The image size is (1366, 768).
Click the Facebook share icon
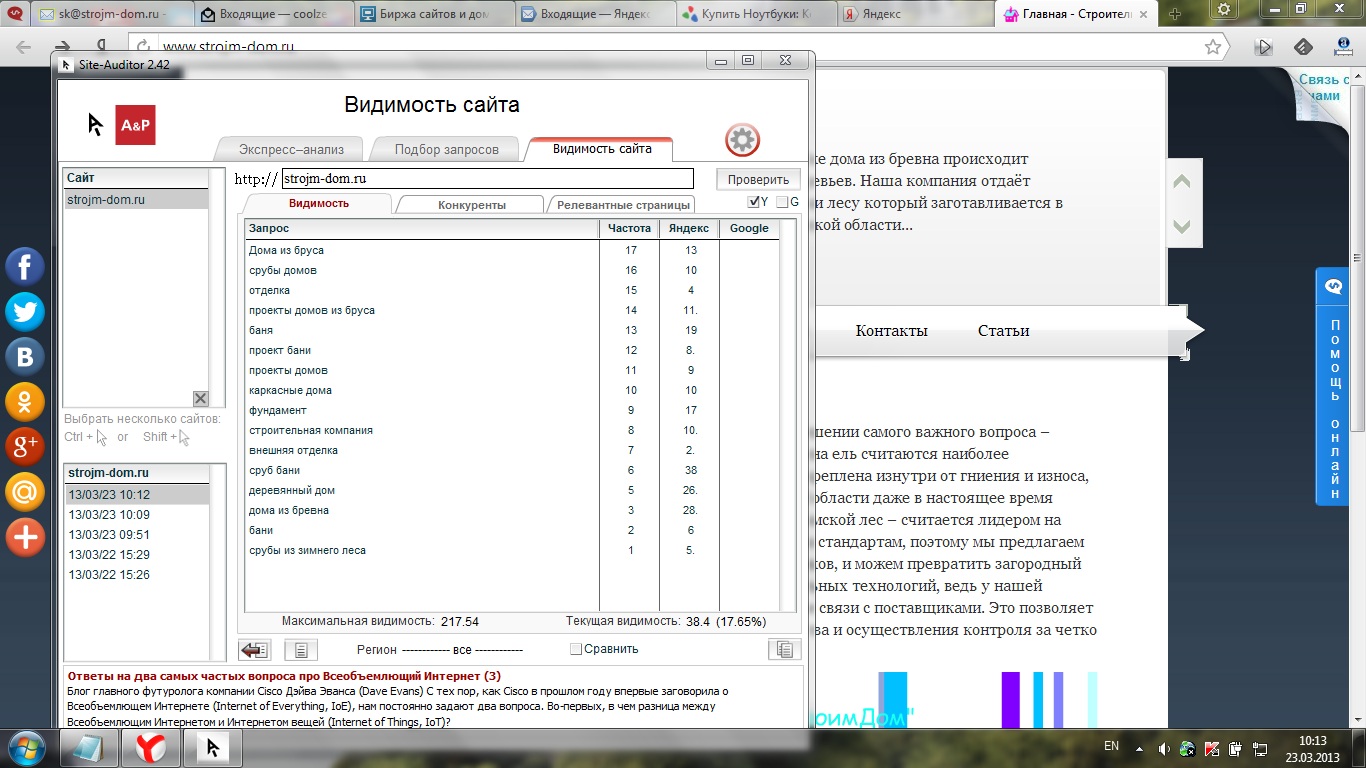tap(25, 267)
